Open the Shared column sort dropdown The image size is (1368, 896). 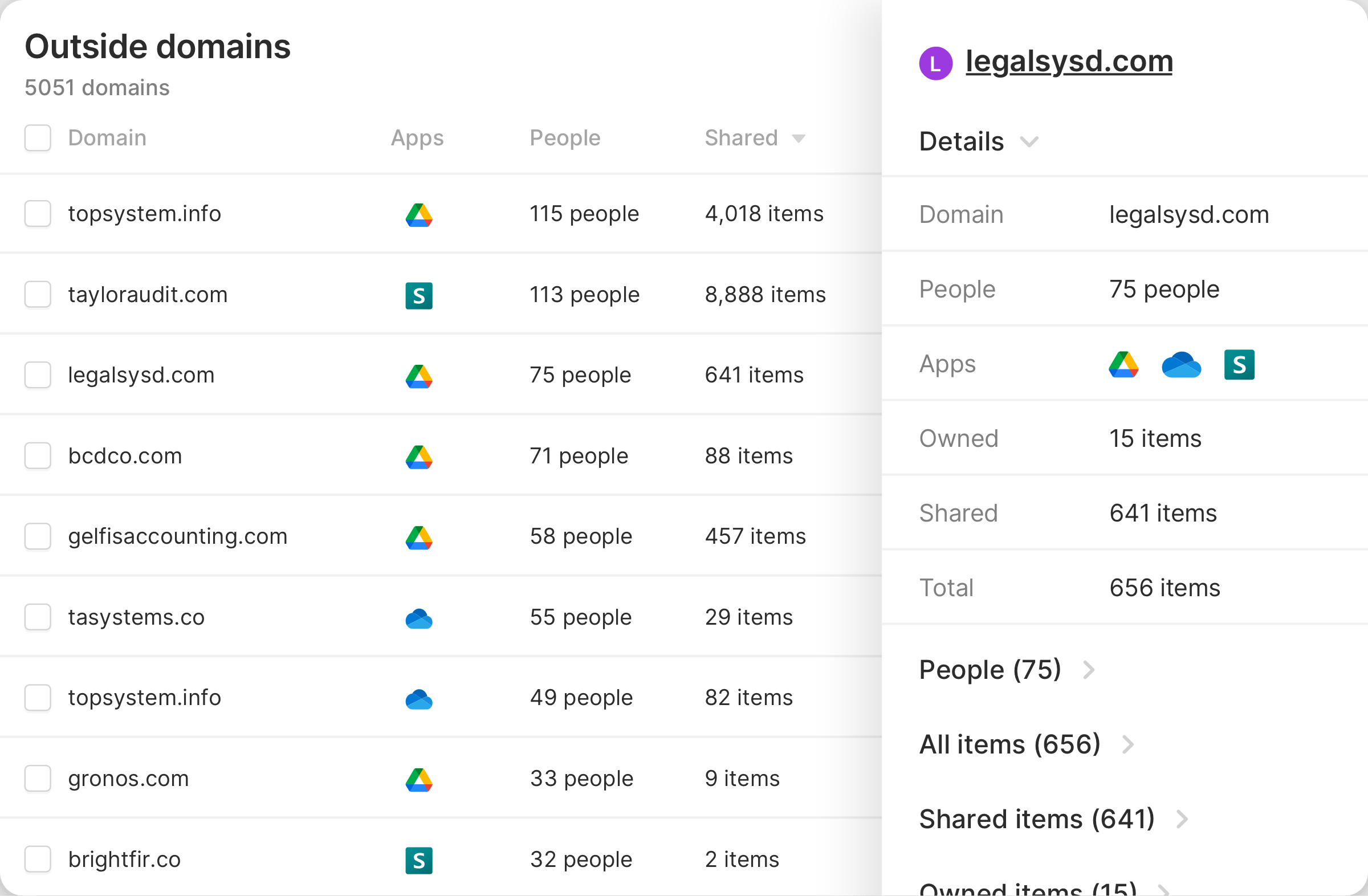800,139
